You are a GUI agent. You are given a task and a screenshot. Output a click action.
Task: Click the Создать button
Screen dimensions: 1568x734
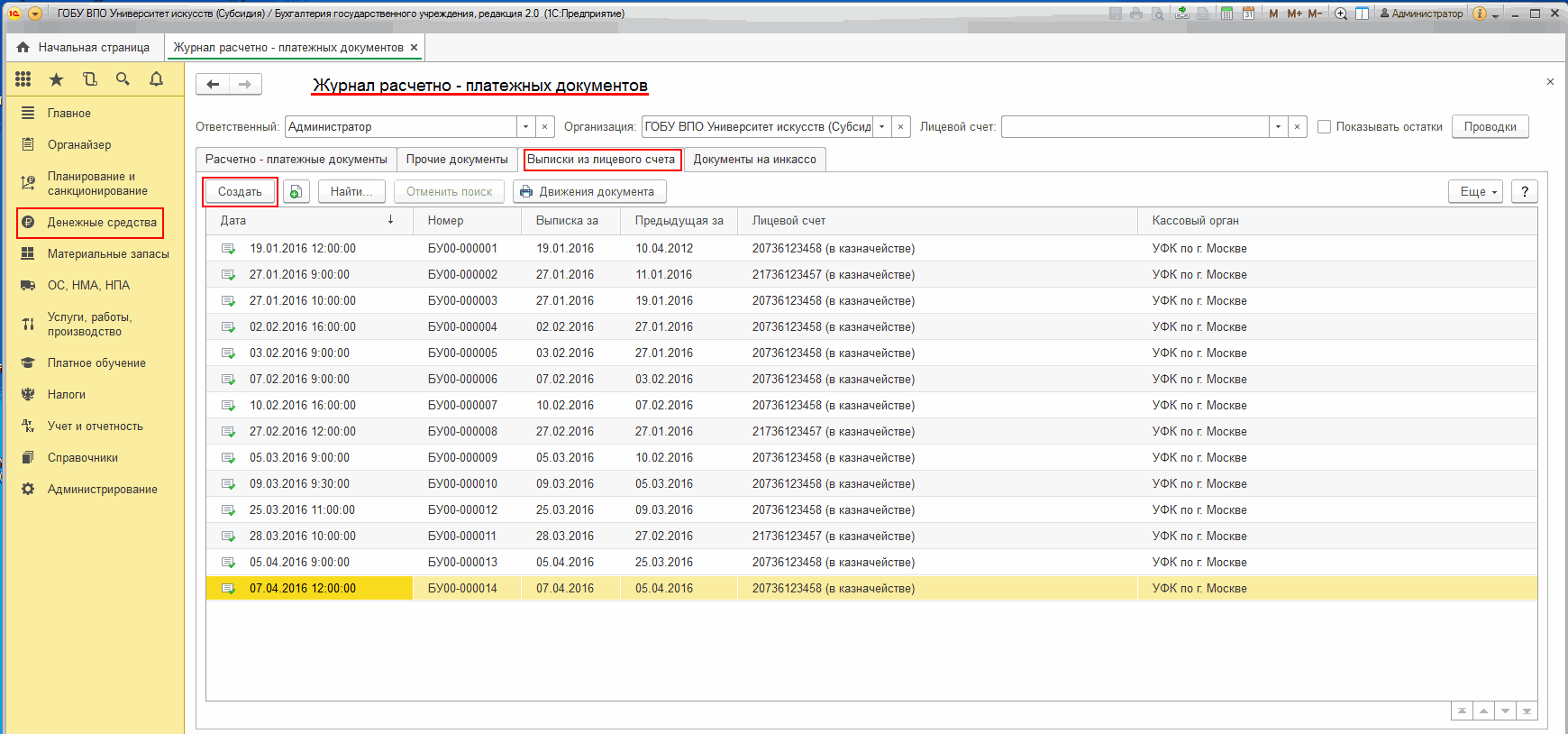pos(240,191)
